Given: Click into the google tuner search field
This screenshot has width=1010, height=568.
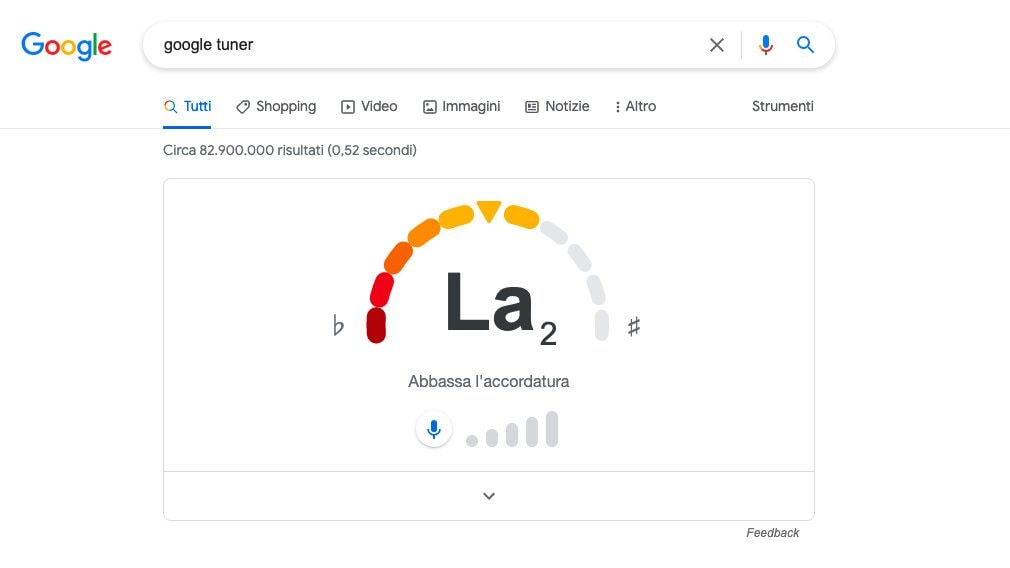Looking at the screenshot, I should 425,45.
